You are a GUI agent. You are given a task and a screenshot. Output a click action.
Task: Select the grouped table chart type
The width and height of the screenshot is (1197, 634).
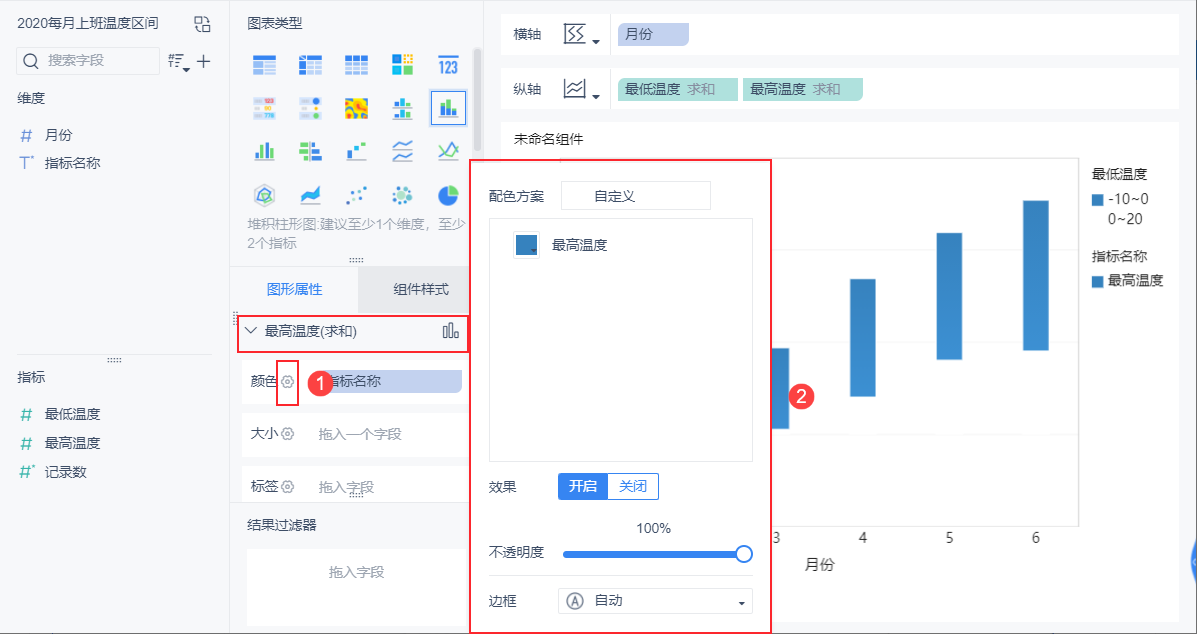click(x=264, y=65)
